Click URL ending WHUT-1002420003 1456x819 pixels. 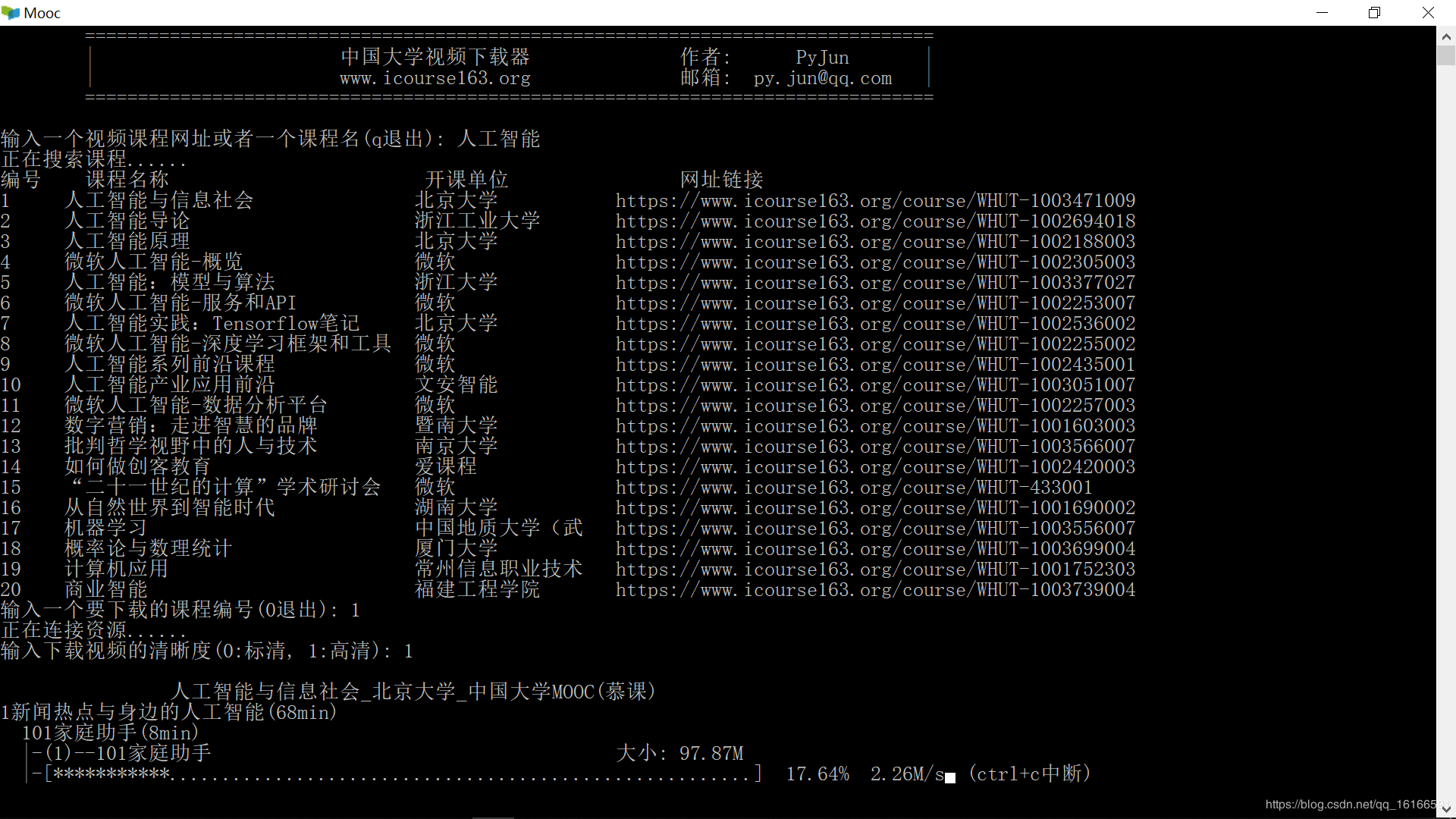pyautogui.click(x=875, y=467)
